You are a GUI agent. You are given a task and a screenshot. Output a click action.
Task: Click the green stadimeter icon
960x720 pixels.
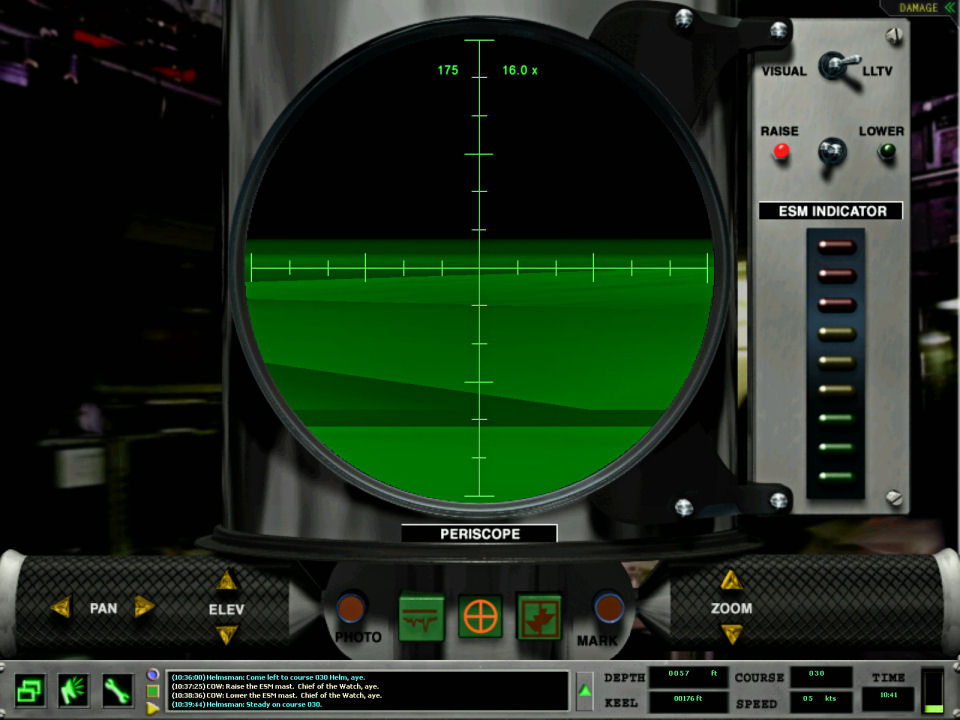click(421, 617)
